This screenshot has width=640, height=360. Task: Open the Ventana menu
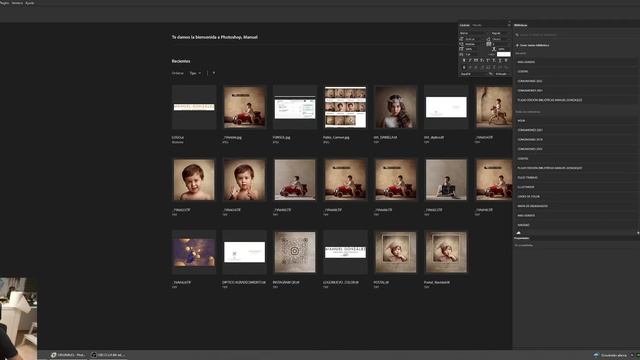(17, 3)
